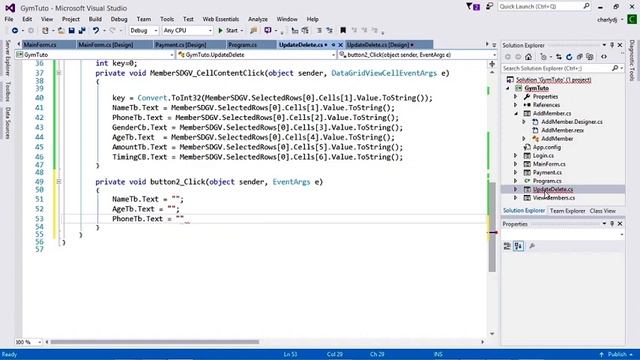Click the Find in Files toolbar icon
The image size is (640, 360).
253,31
